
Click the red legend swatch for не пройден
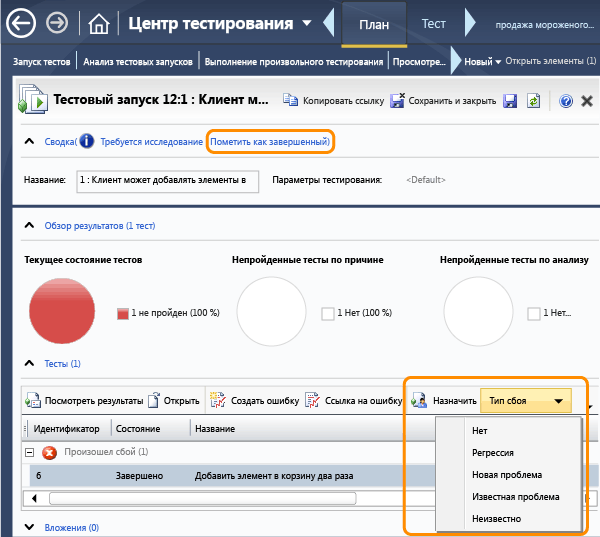point(123,313)
